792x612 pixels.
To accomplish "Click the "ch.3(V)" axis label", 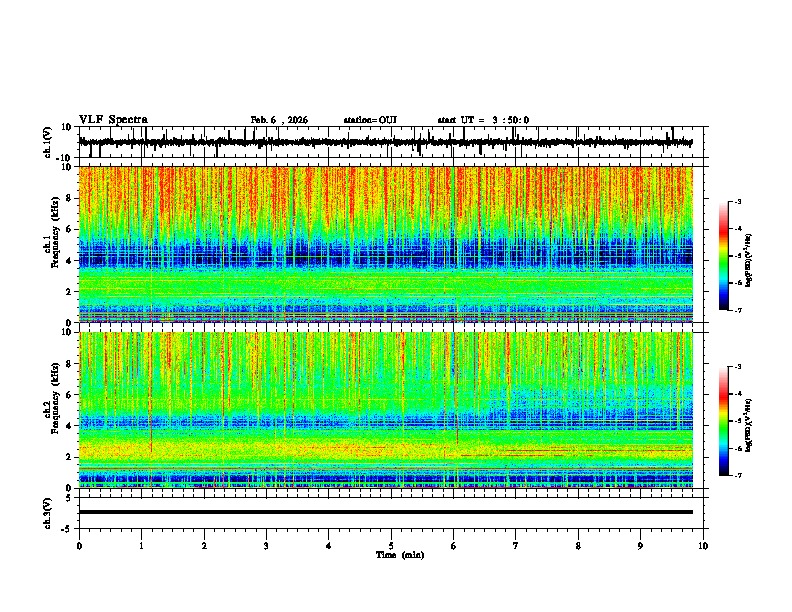I will pyautogui.click(x=48, y=513).
